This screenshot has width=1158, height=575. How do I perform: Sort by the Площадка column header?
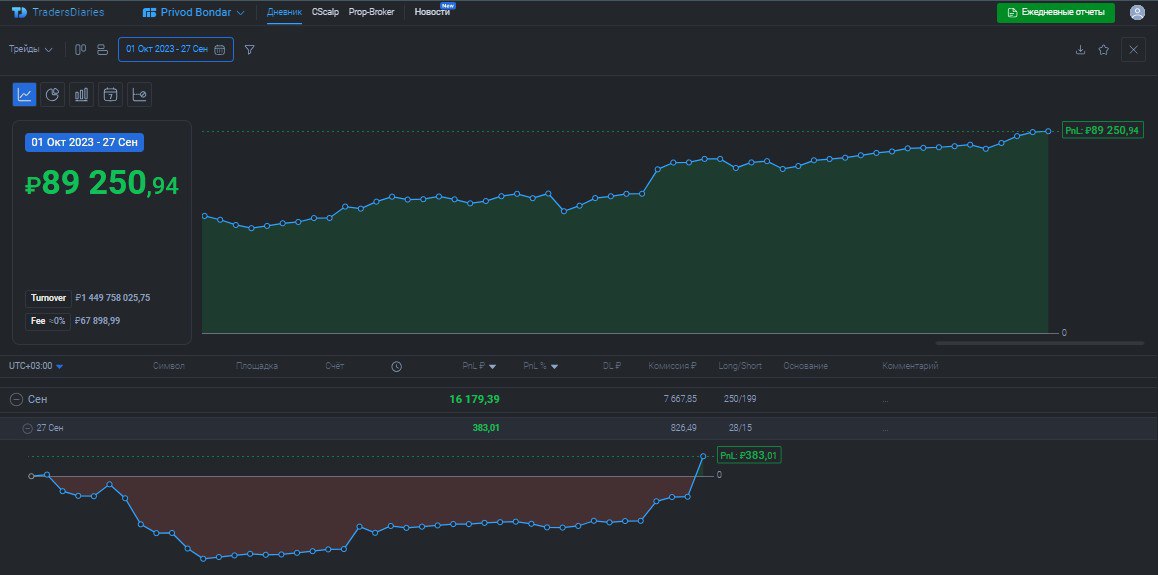click(257, 366)
